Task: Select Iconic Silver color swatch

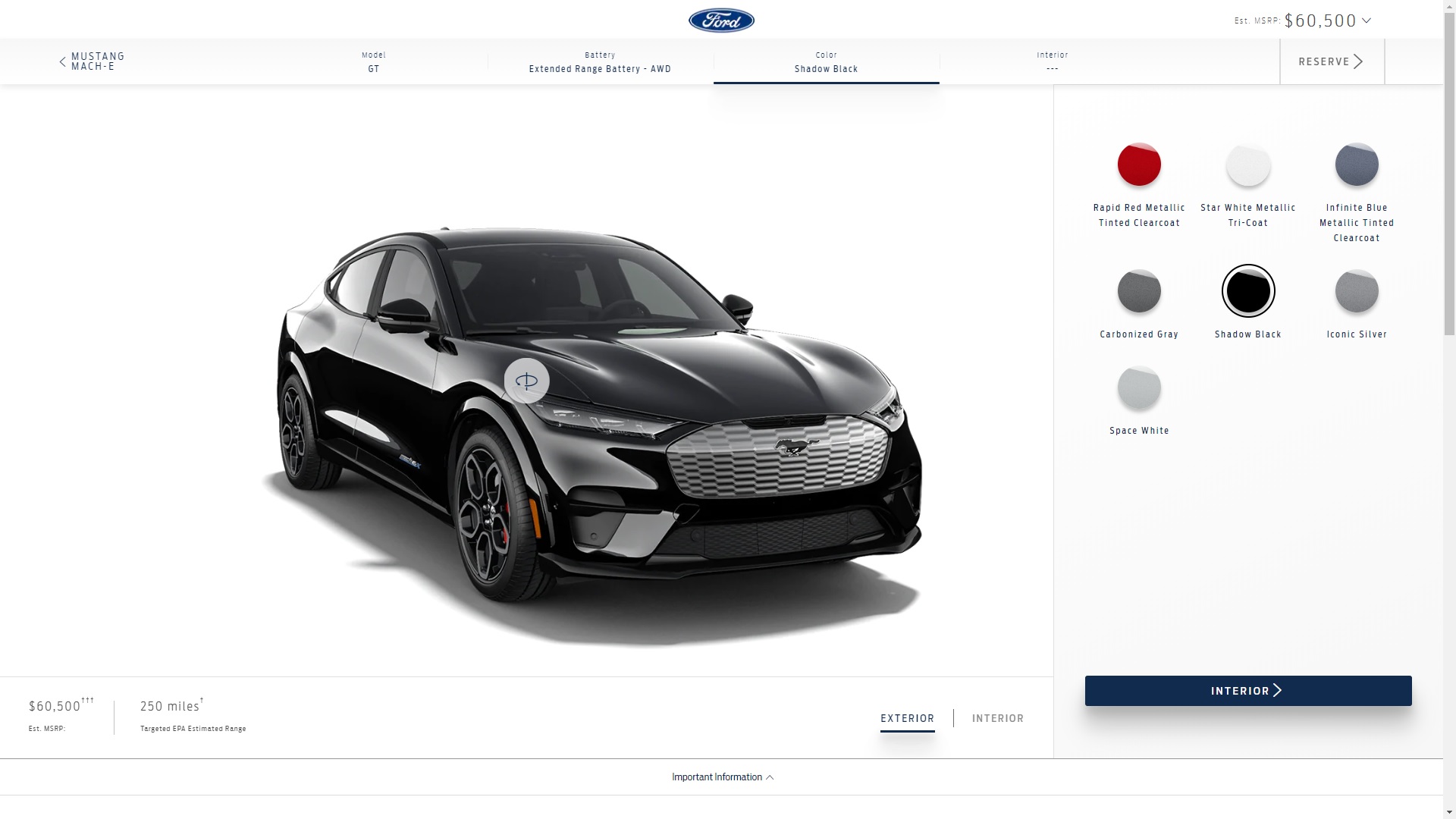Action: pyautogui.click(x=1357, y=290)
